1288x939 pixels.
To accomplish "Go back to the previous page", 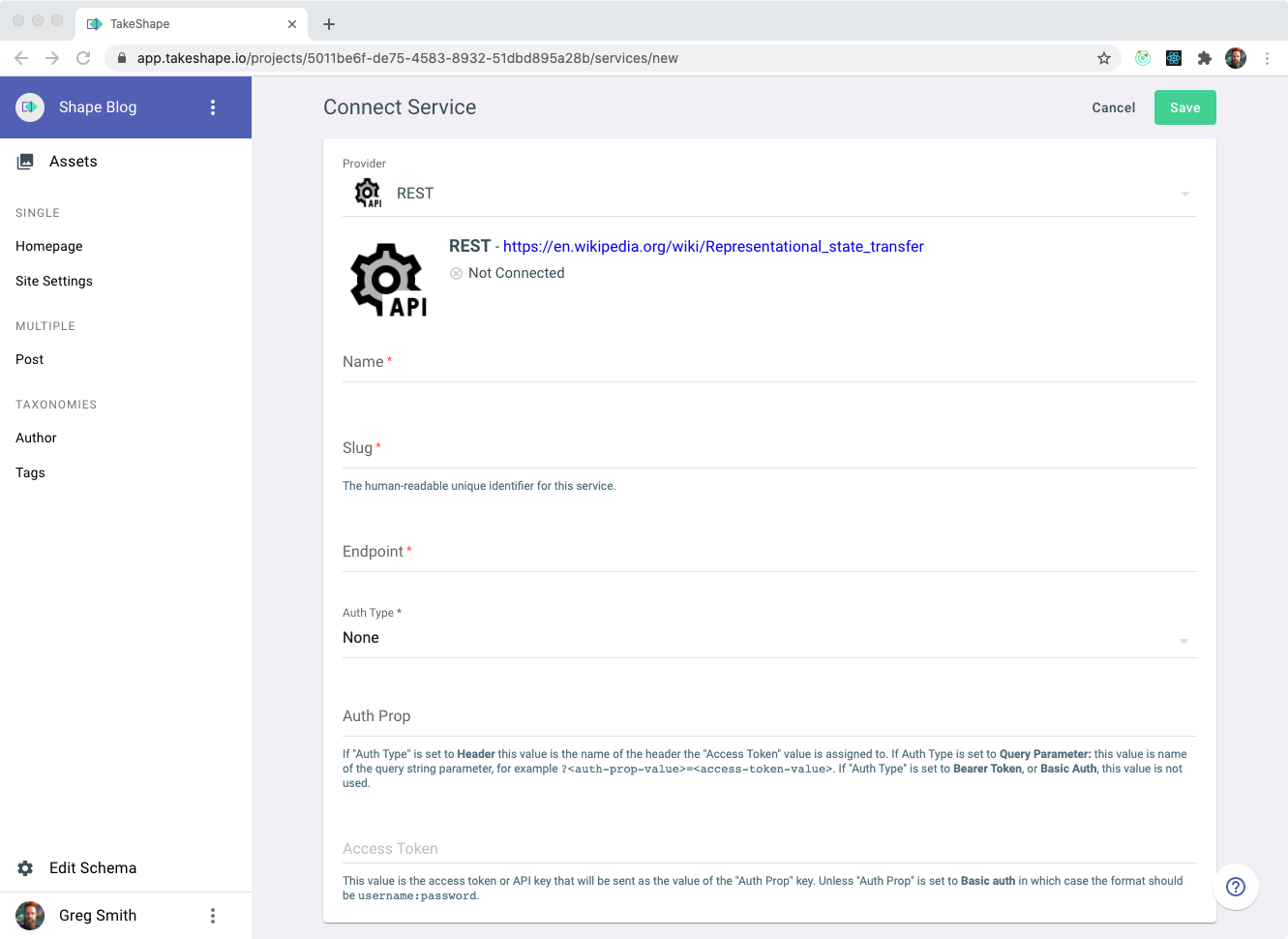I will 21,58.
